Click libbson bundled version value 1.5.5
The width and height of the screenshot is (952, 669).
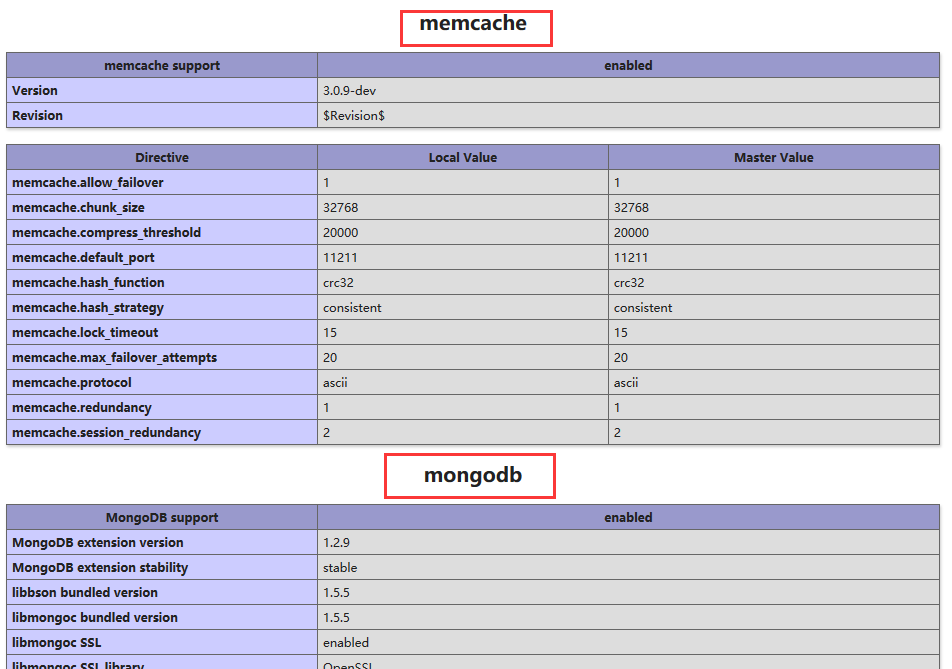point(336,593)
